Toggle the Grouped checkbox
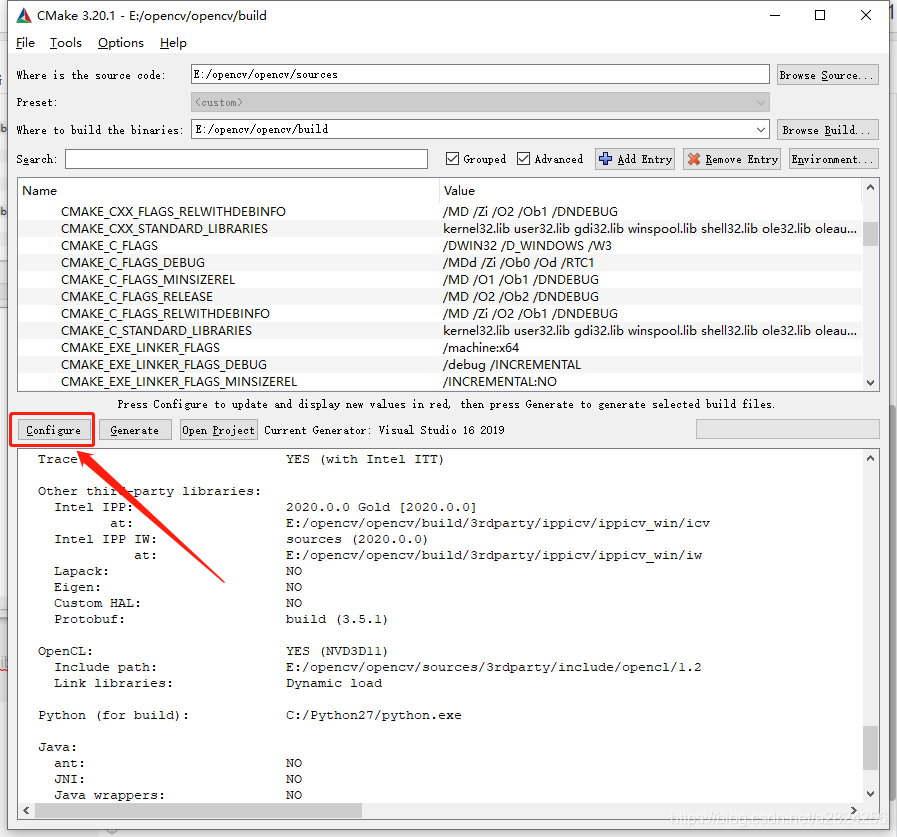Image resolution: width=897 pixels, height=837 pixels. (452, 158)
